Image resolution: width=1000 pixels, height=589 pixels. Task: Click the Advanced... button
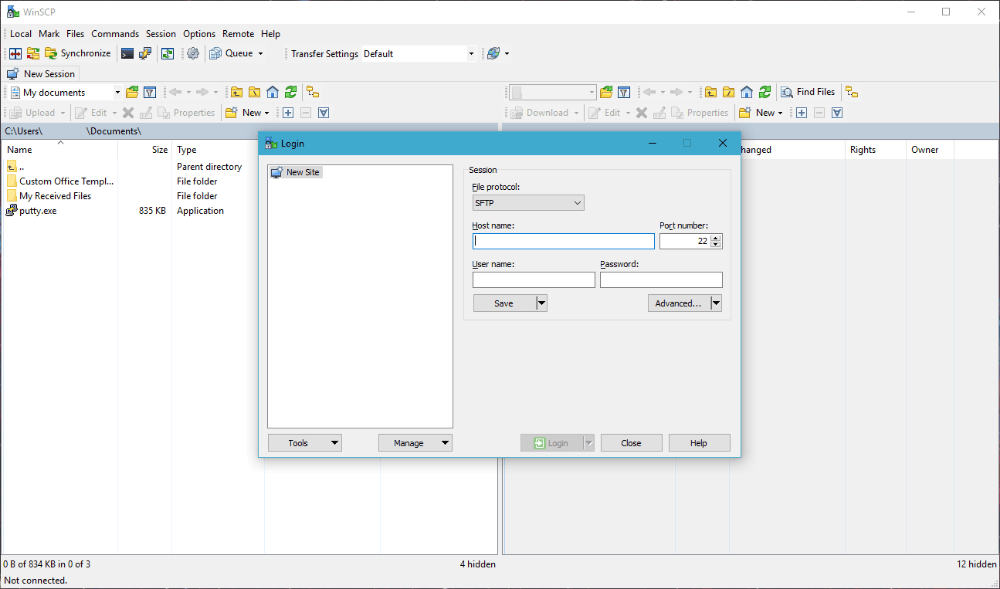click(x=678, y=303)
